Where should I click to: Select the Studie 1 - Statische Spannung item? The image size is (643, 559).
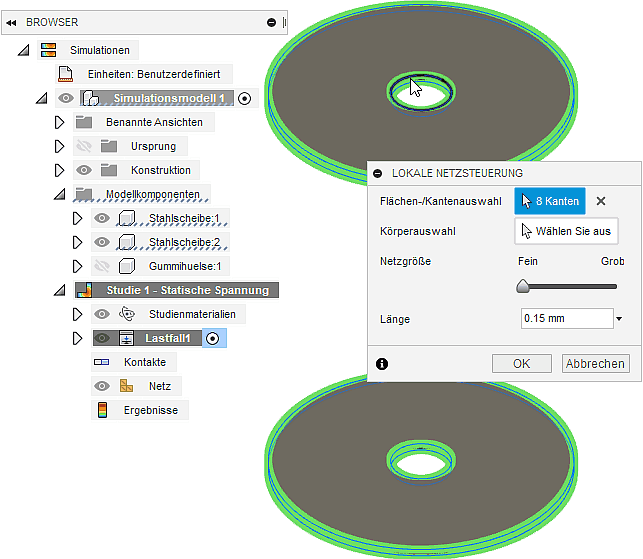[187, 290]
